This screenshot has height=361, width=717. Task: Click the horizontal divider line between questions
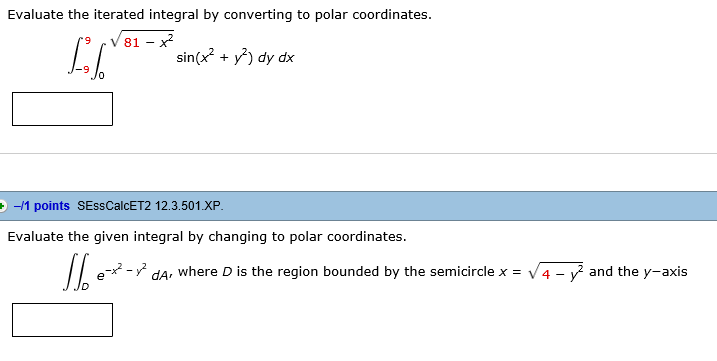pos(358,154)
